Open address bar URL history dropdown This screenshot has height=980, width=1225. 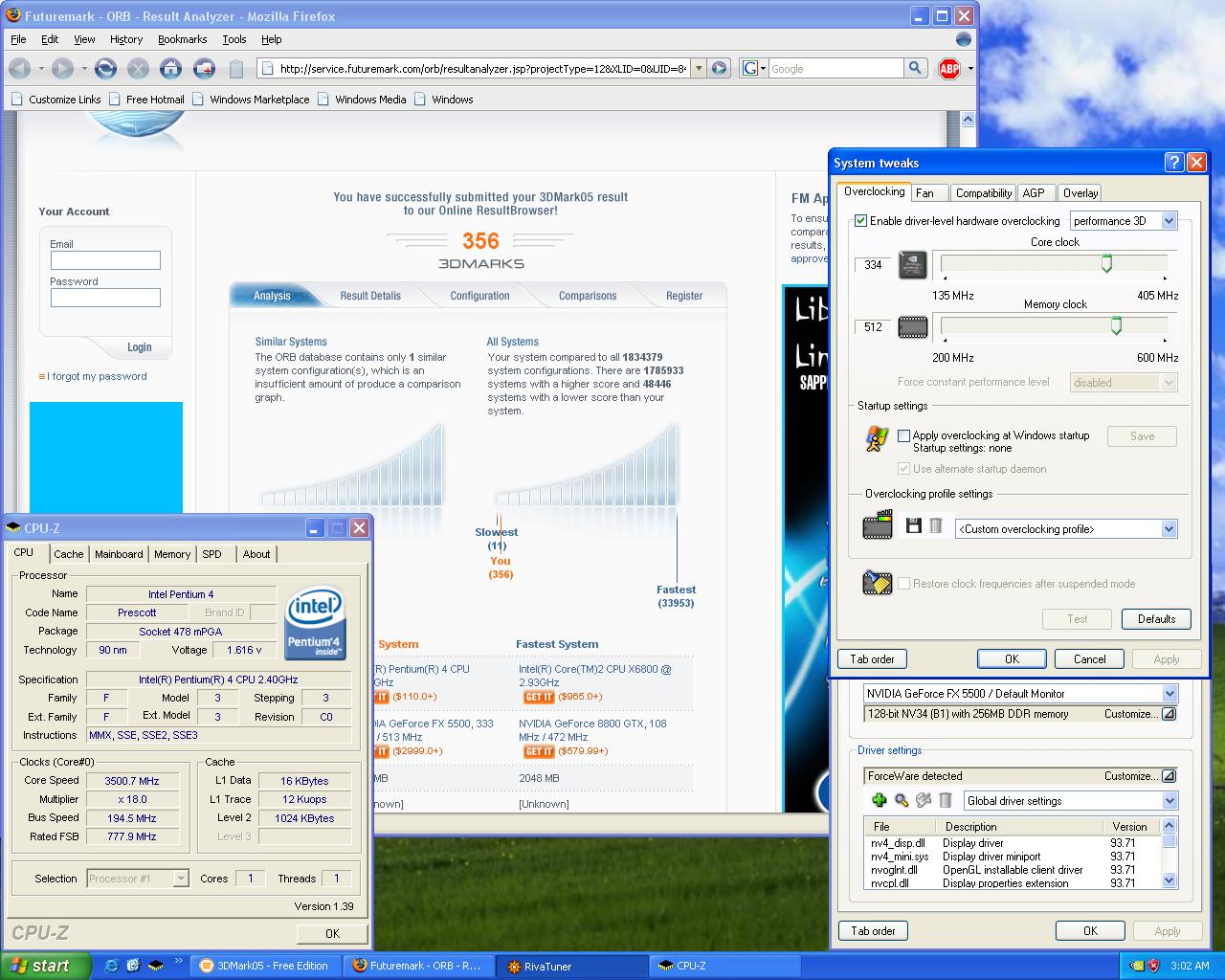tap(699, 68)
